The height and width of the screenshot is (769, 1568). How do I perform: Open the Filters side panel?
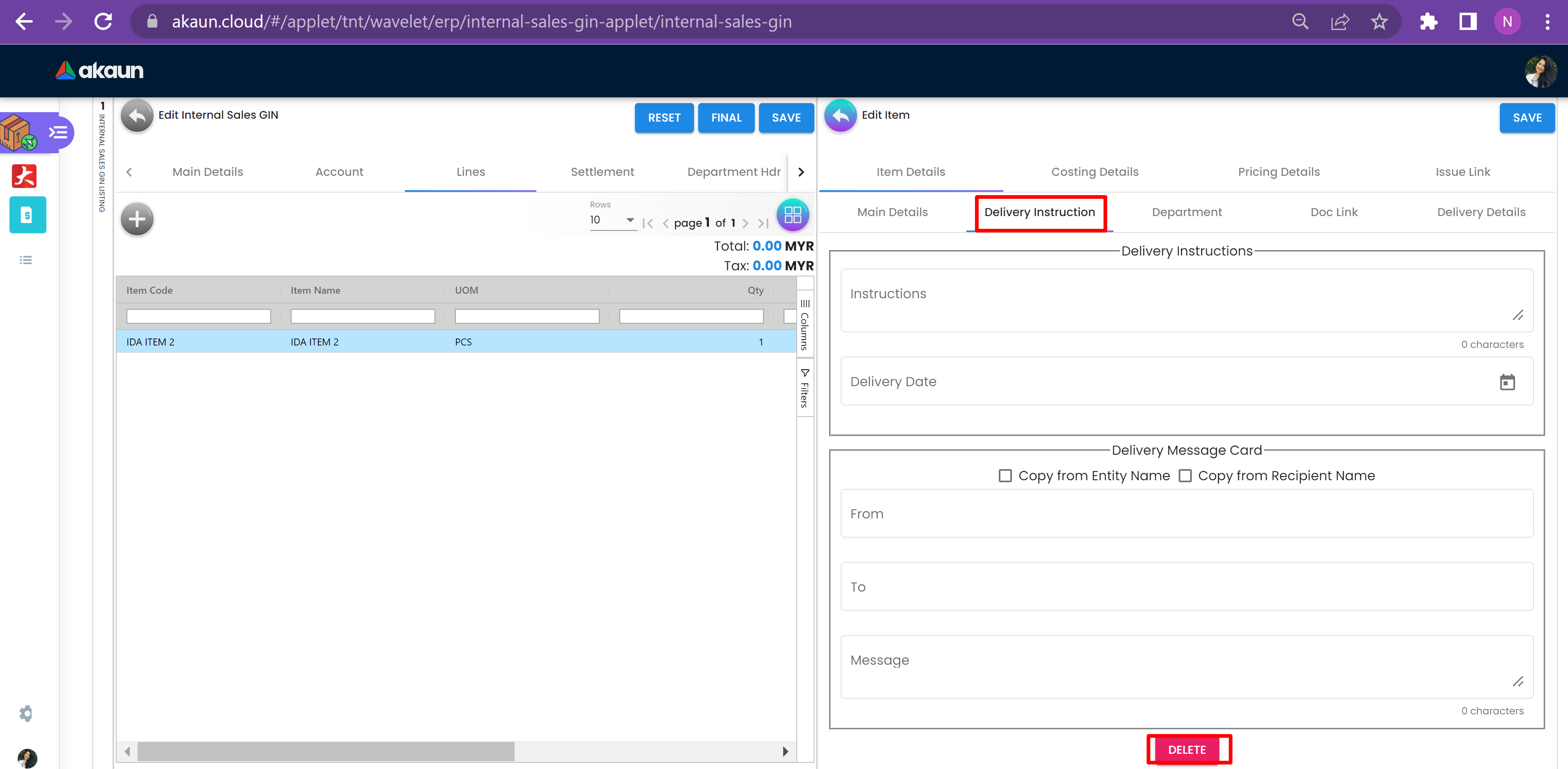coord(805,388)
